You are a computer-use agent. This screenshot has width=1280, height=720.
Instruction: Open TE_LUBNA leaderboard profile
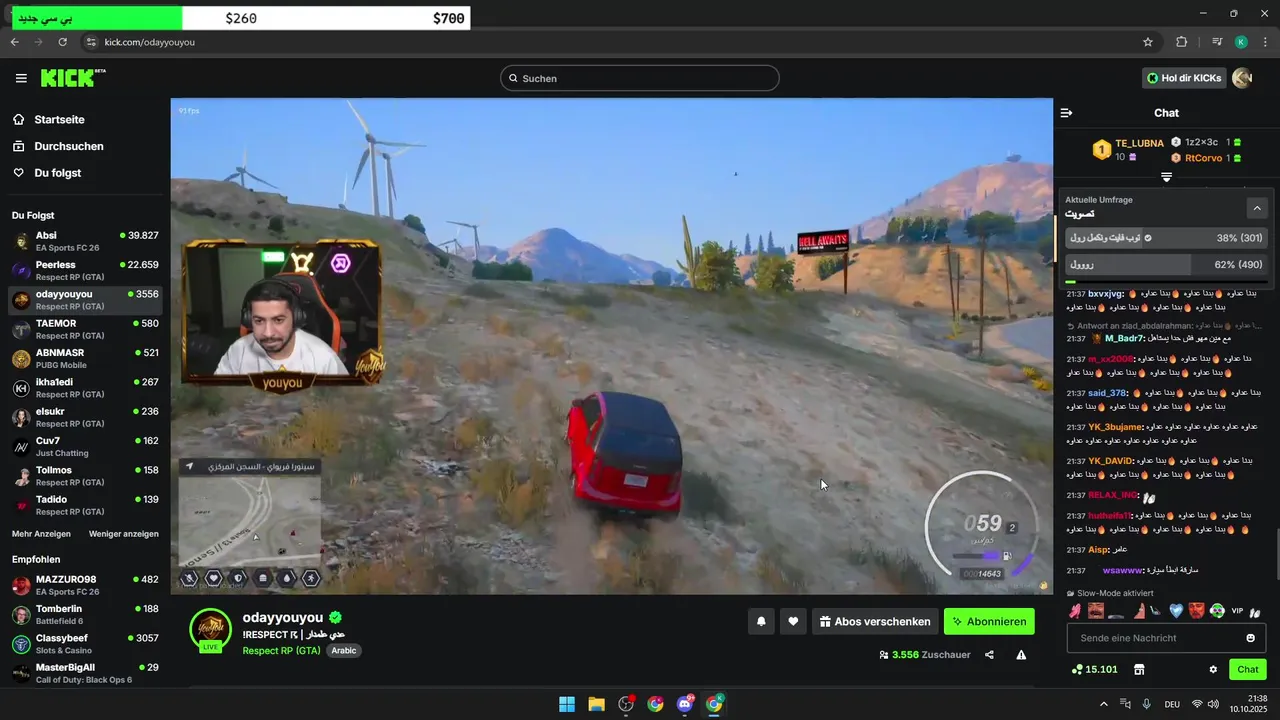pos(1139,143)
